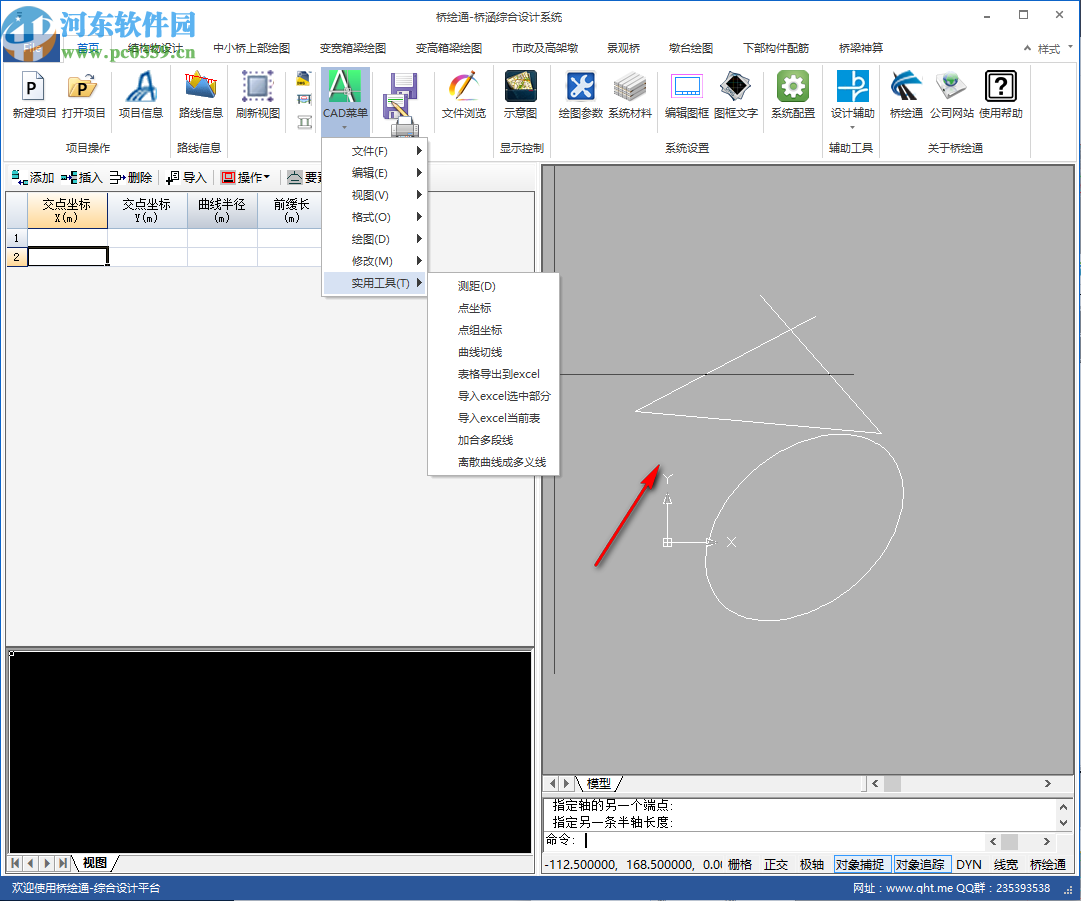The image size is (1081, 901).
Task: Choose 表格导出到excel
Action: pyautogui.click(x=494, y=374)
